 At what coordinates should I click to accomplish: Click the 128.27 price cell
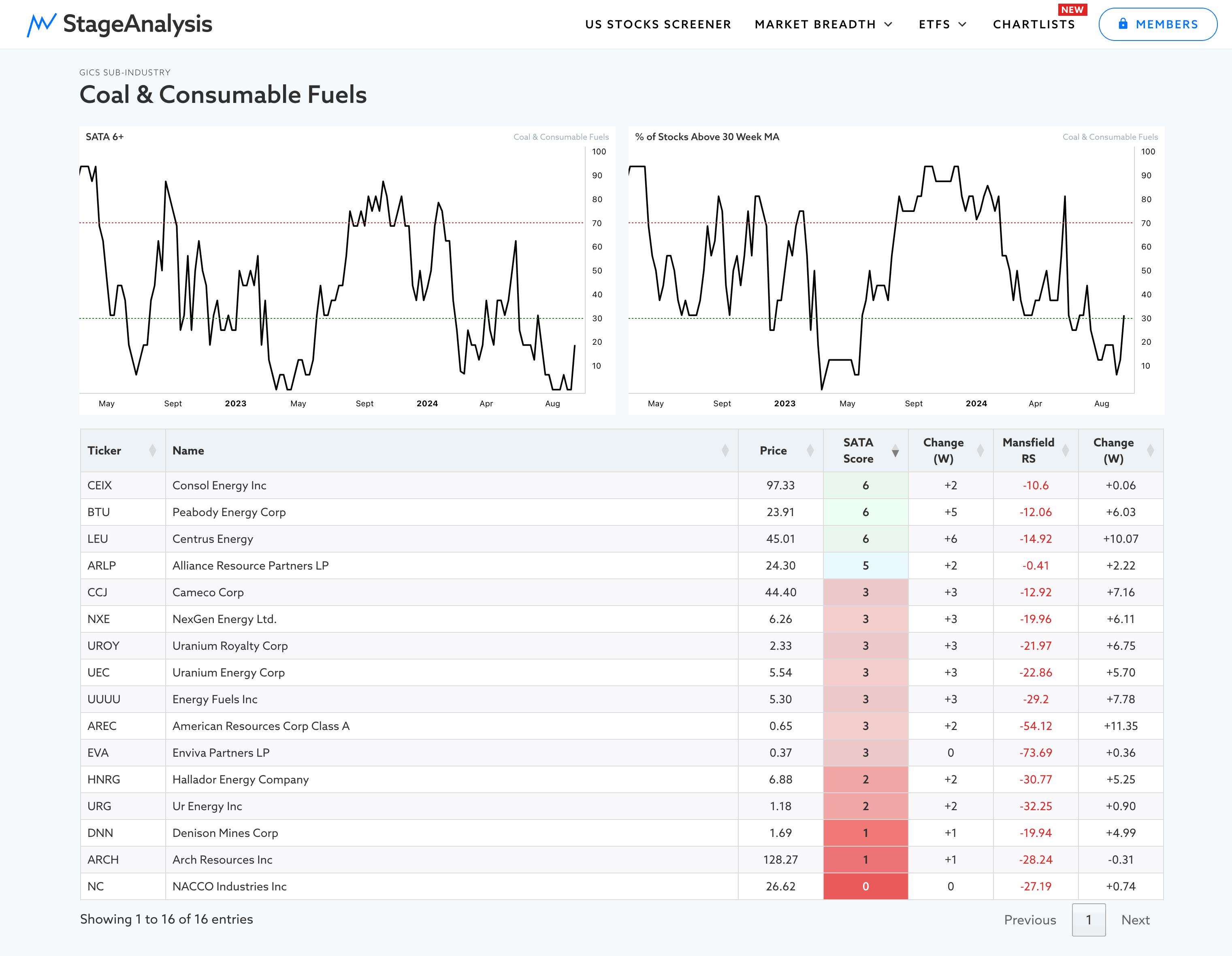click(781, 860)
